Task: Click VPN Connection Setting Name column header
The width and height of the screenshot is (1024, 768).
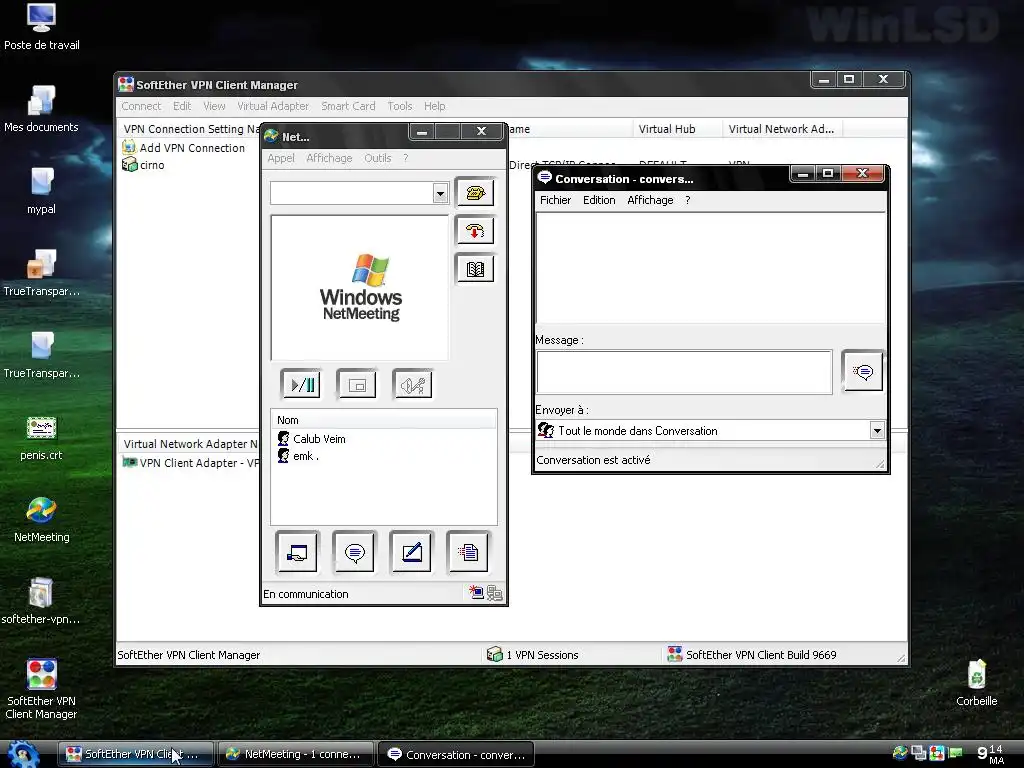Action: coord(189,129)
